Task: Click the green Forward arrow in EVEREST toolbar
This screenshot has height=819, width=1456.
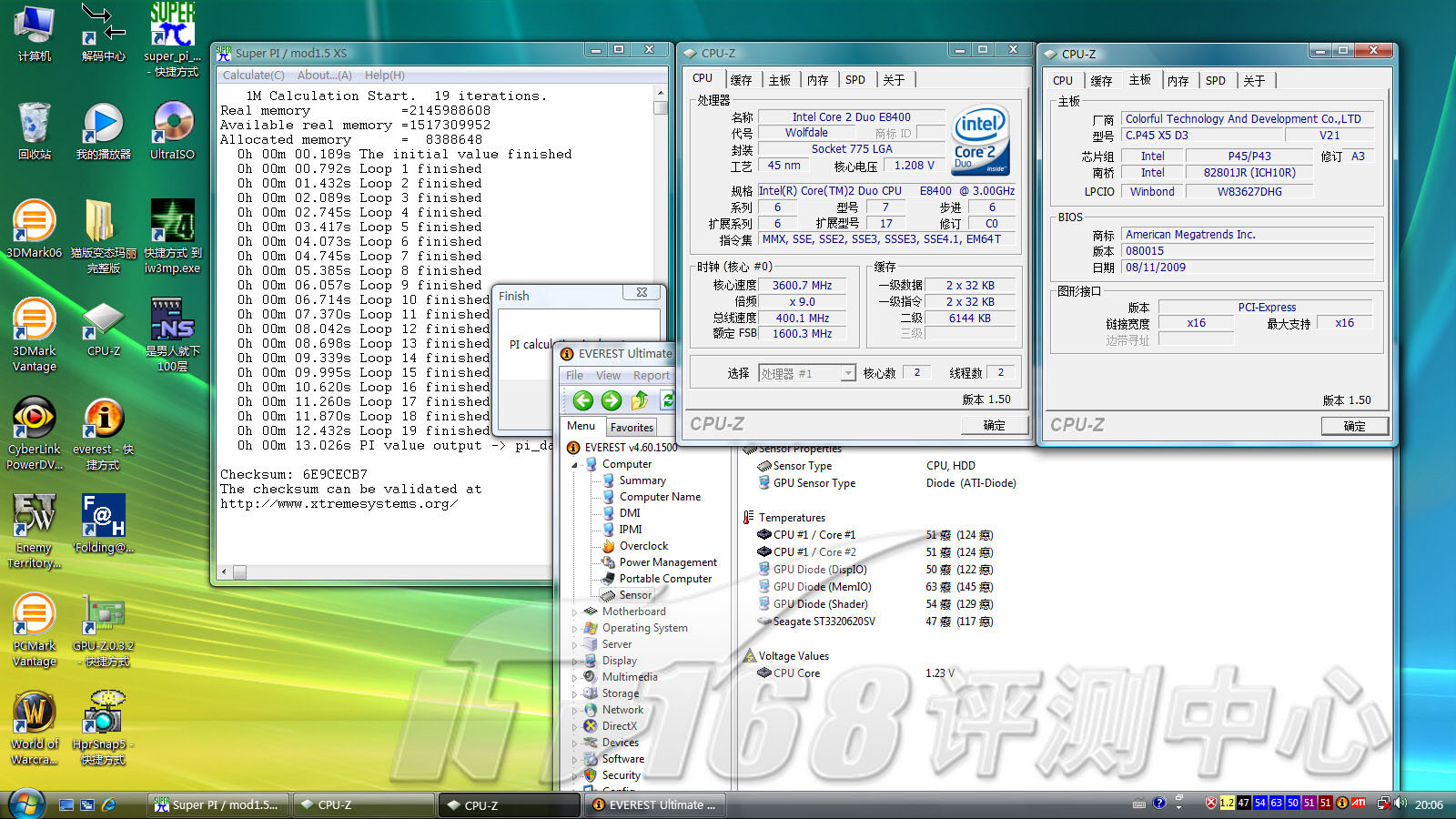Action: coord(612,400)
